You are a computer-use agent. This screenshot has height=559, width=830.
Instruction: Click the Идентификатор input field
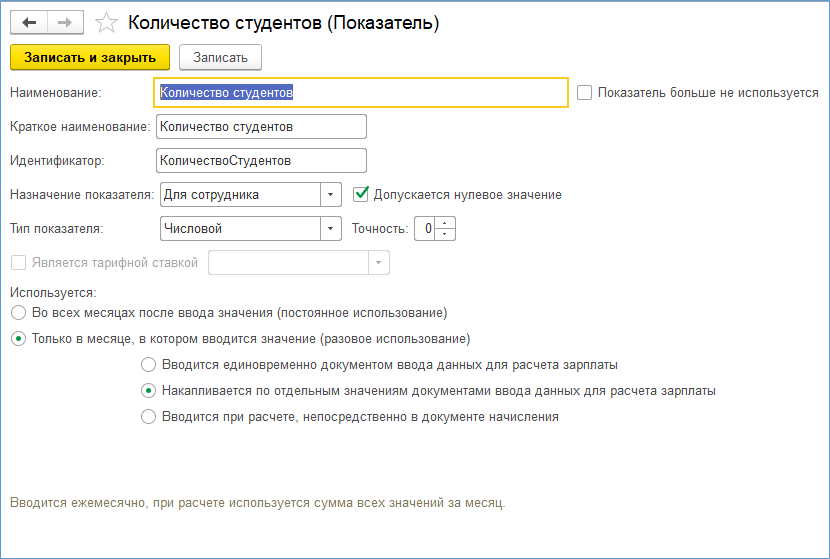pyautogui.click(x=262, y=160)
